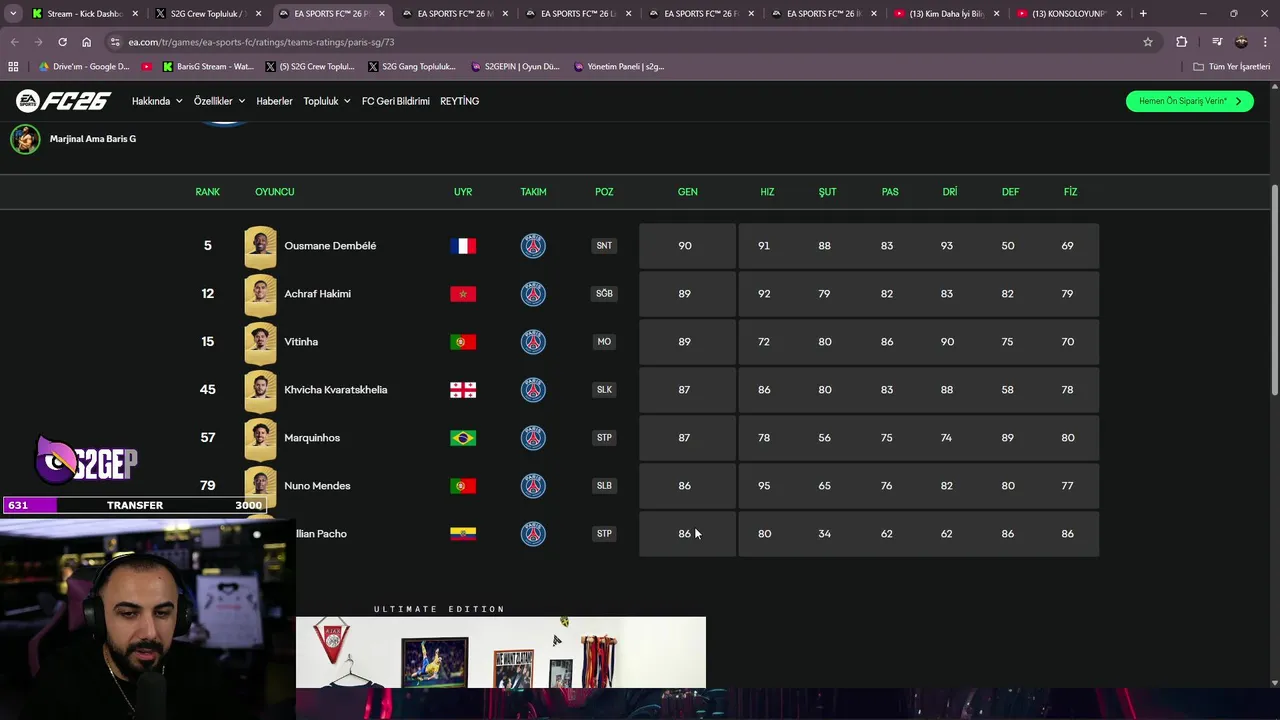Open REYTİNG in the site navigation

[460, 101]
